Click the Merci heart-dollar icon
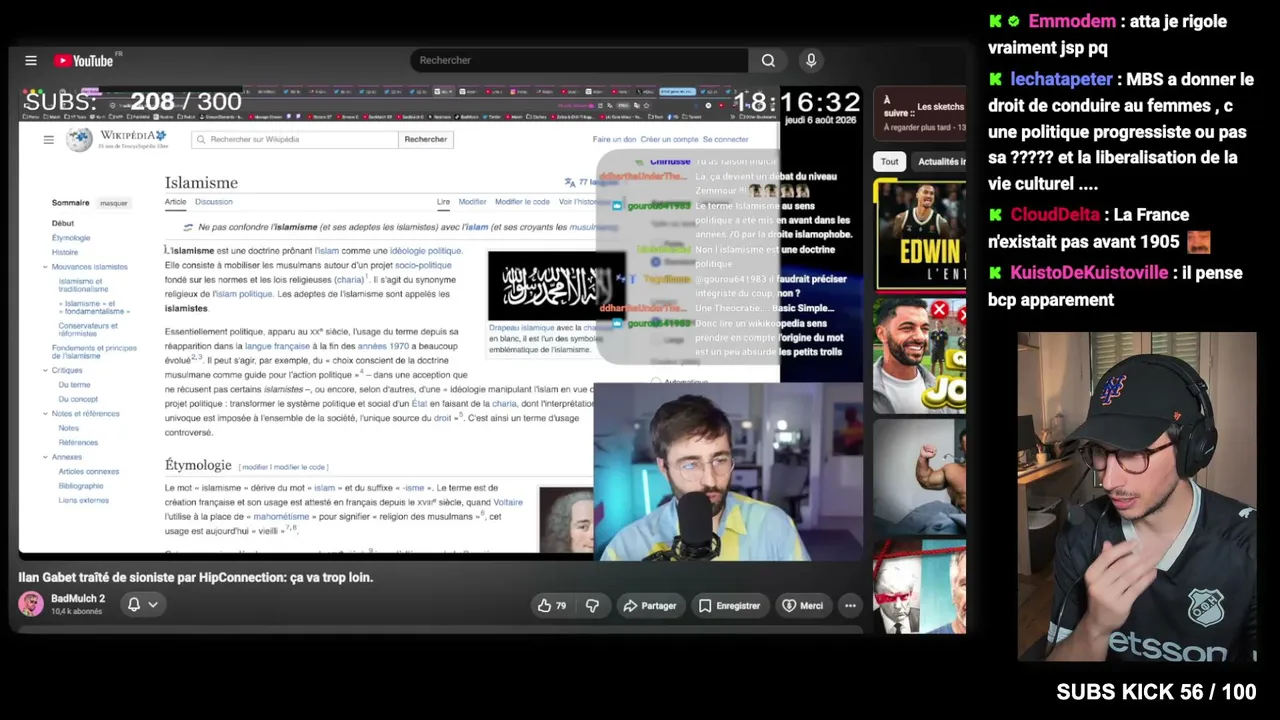The height and width of the screenshot is (720, 1280). pos(789,606)
